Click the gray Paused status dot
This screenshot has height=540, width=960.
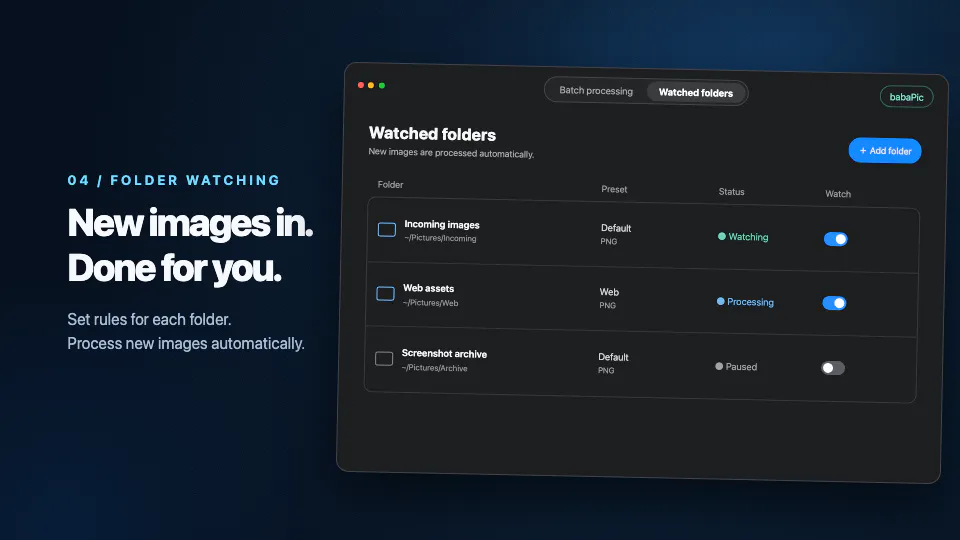719,366
